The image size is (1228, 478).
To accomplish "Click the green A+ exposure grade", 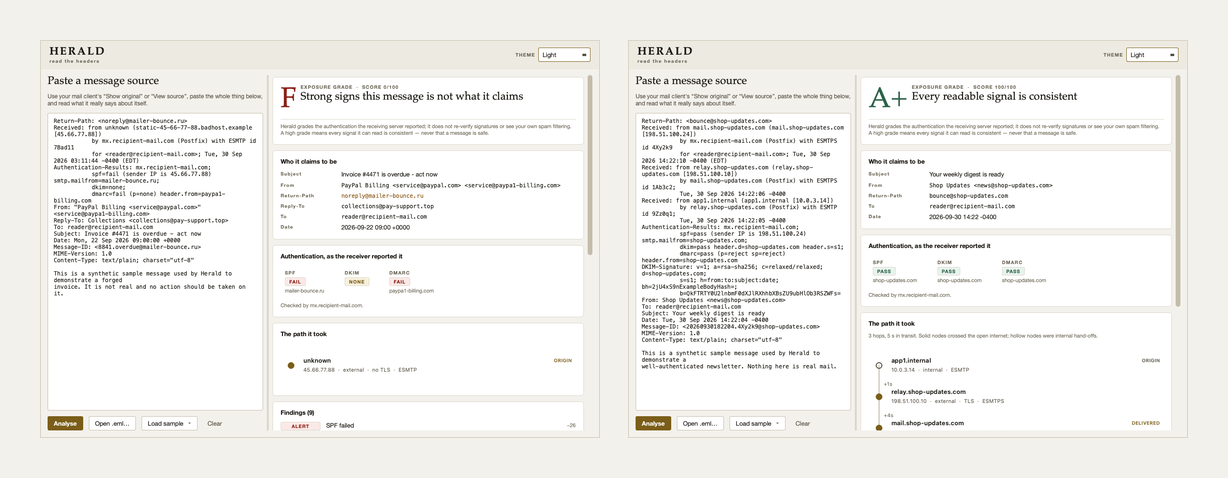I will 888,97.
